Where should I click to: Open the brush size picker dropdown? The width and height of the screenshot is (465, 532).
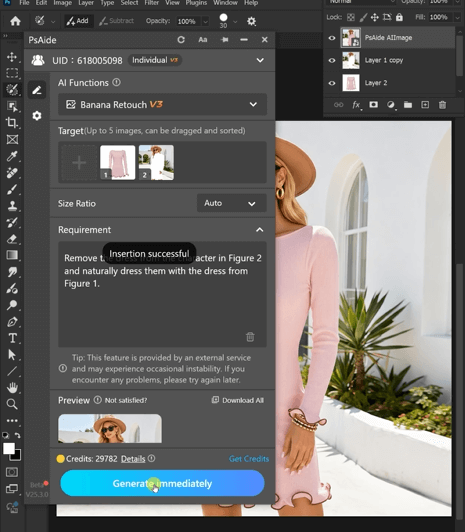point(235,22)
